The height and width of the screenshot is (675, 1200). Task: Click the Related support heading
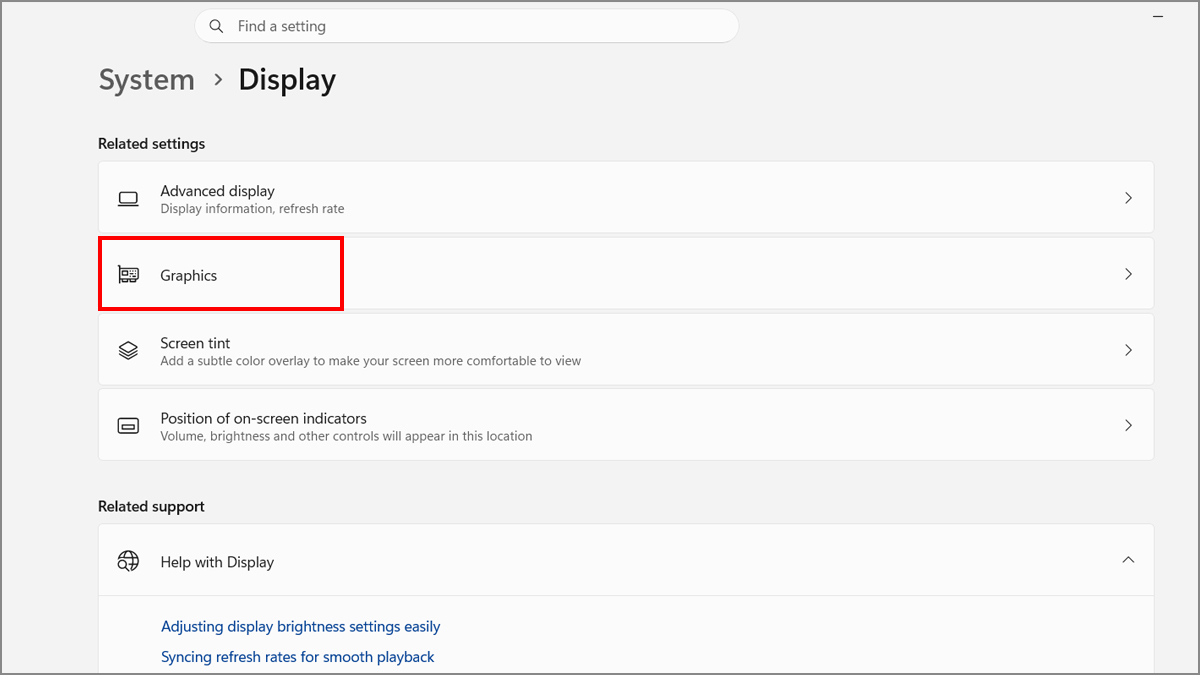151,507
